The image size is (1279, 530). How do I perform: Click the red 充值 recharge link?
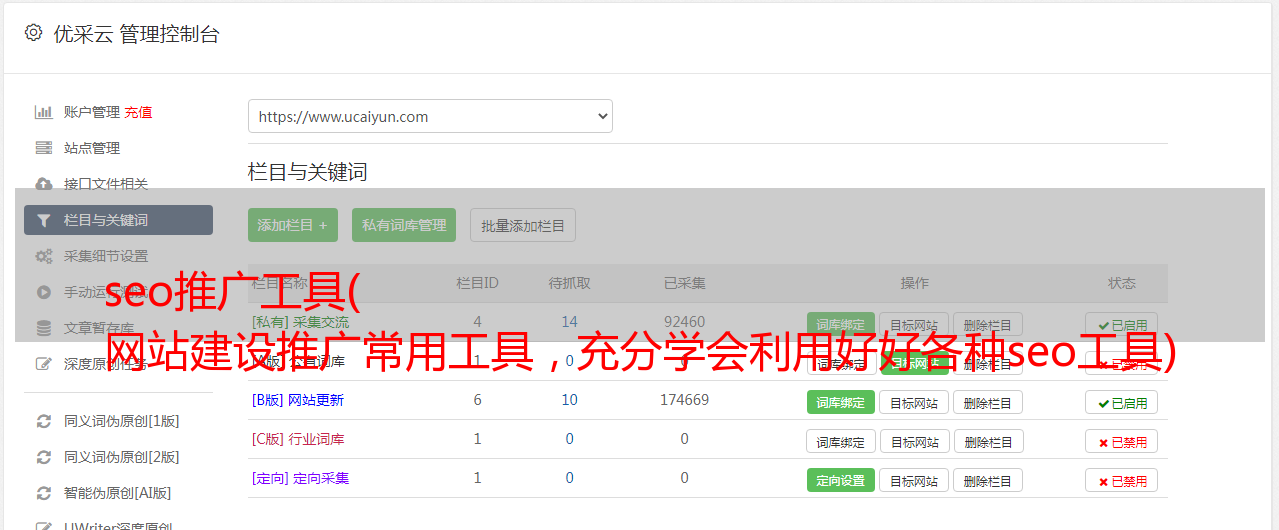click(x=138, y=112)
